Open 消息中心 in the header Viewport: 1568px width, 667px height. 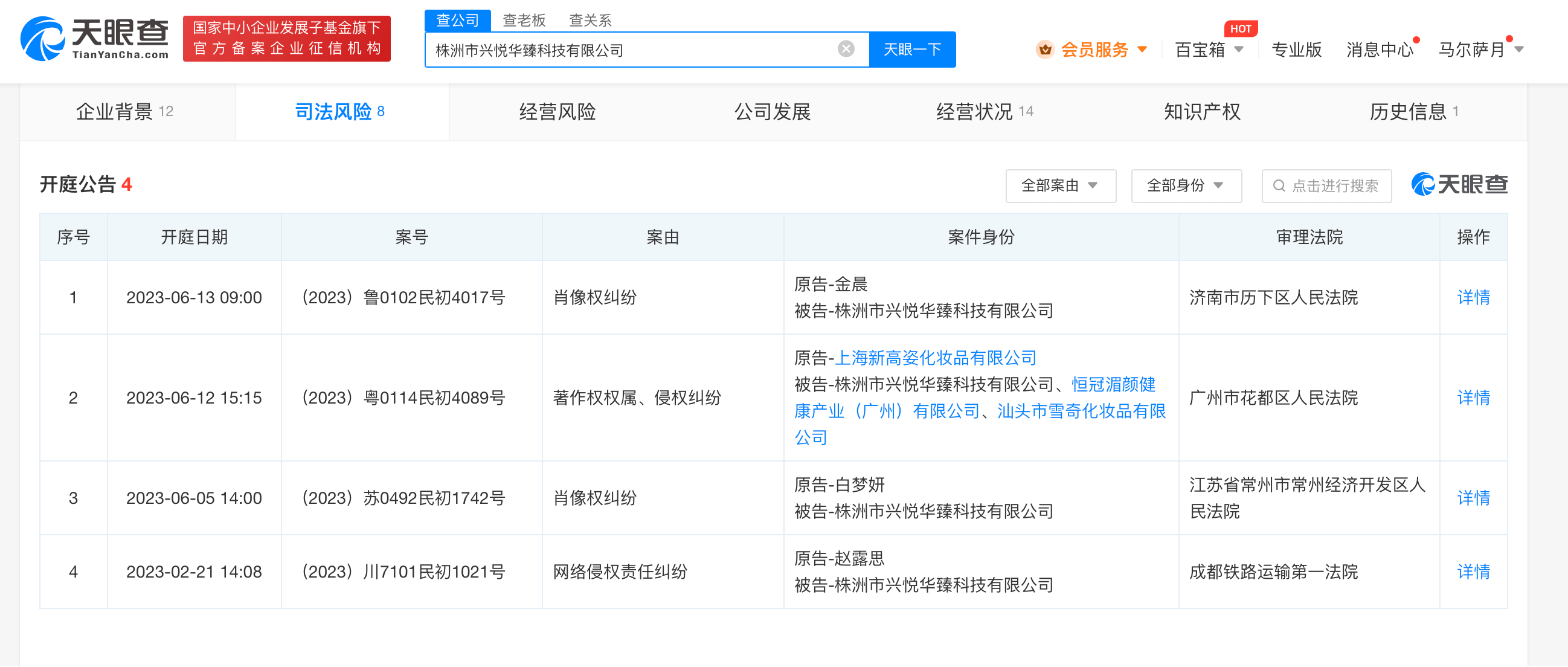[1379, 50]
